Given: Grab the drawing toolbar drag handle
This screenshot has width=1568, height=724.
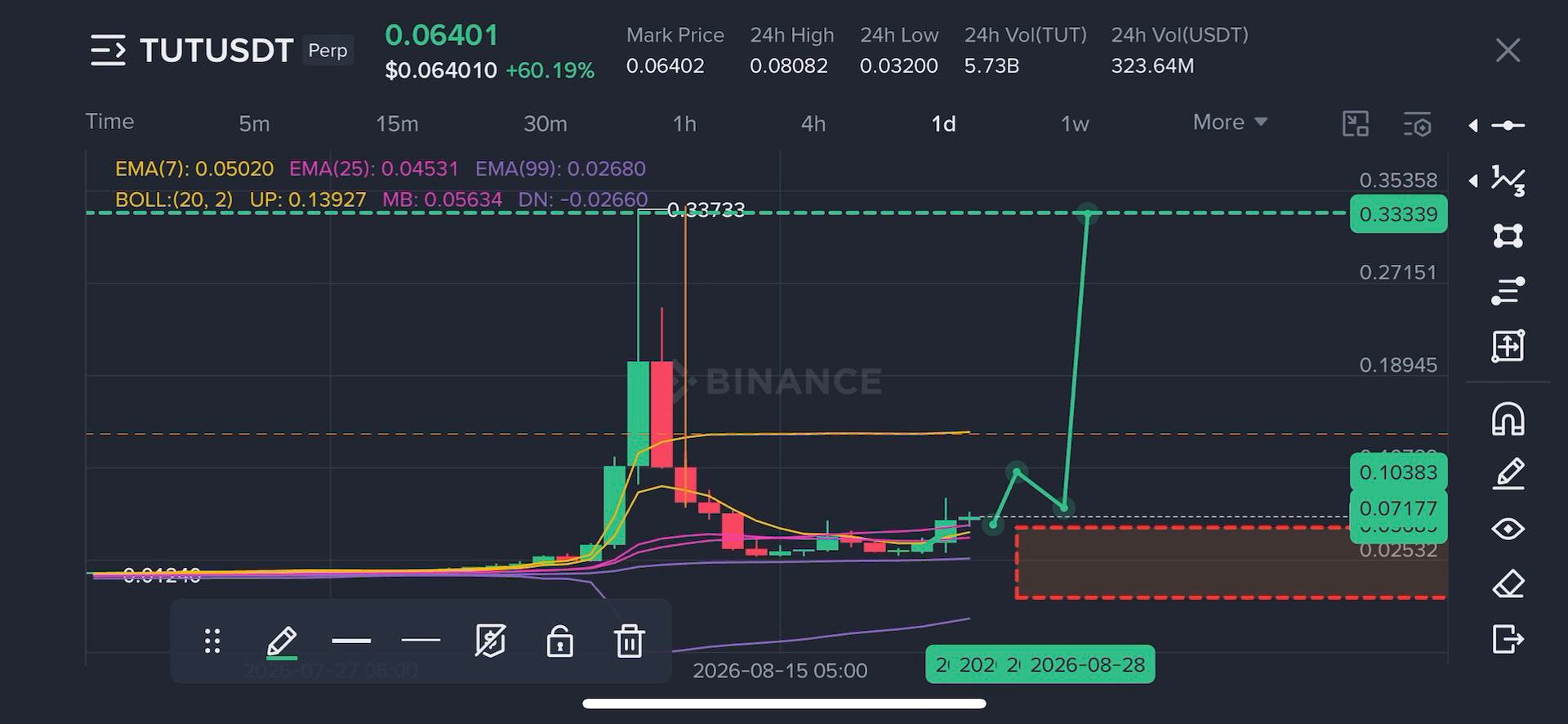Looking at the screenshot, I should coord(212,641).
